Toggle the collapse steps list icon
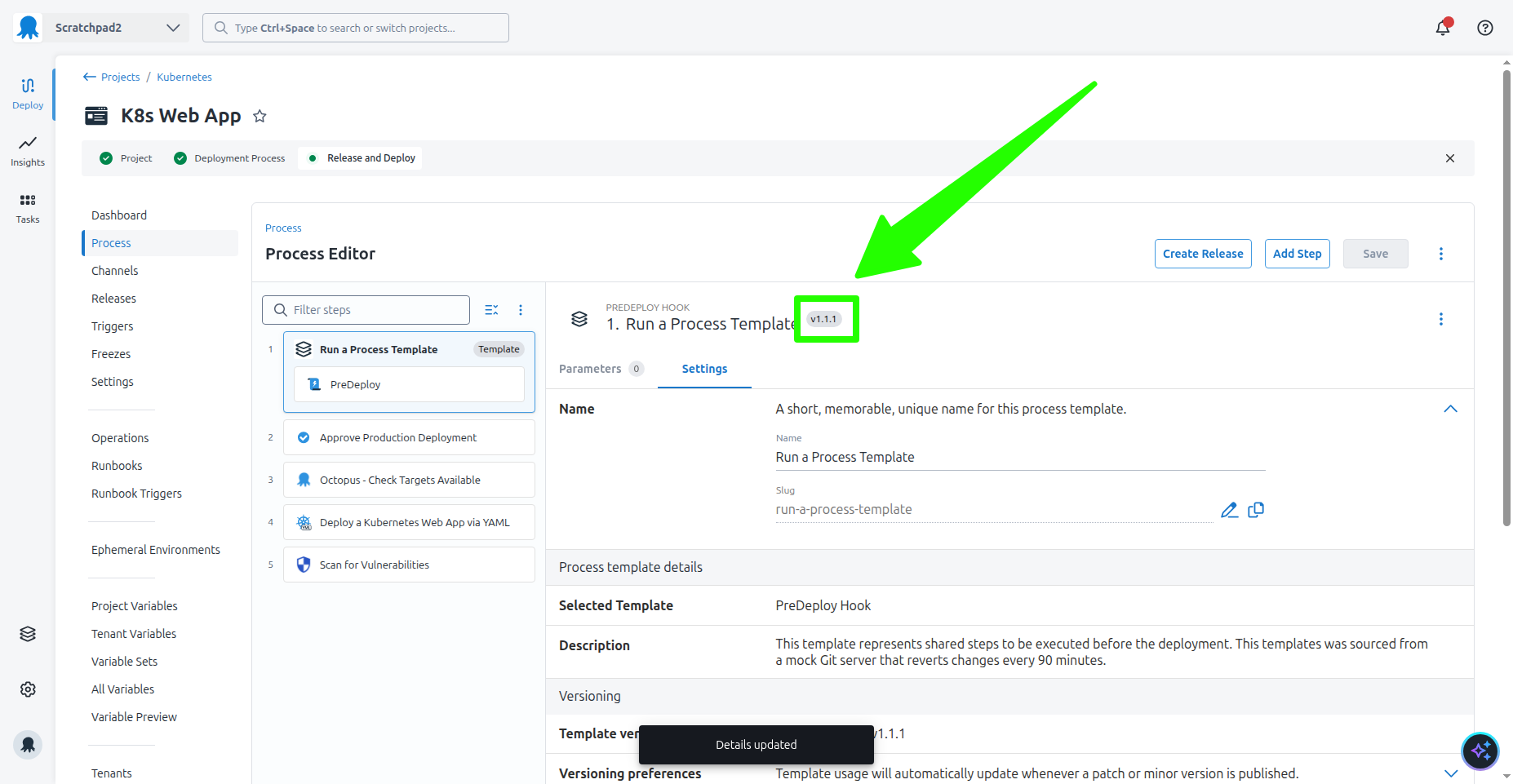Image resolution: width=1513 pixels, height=784 pixels. pos(491,310)
